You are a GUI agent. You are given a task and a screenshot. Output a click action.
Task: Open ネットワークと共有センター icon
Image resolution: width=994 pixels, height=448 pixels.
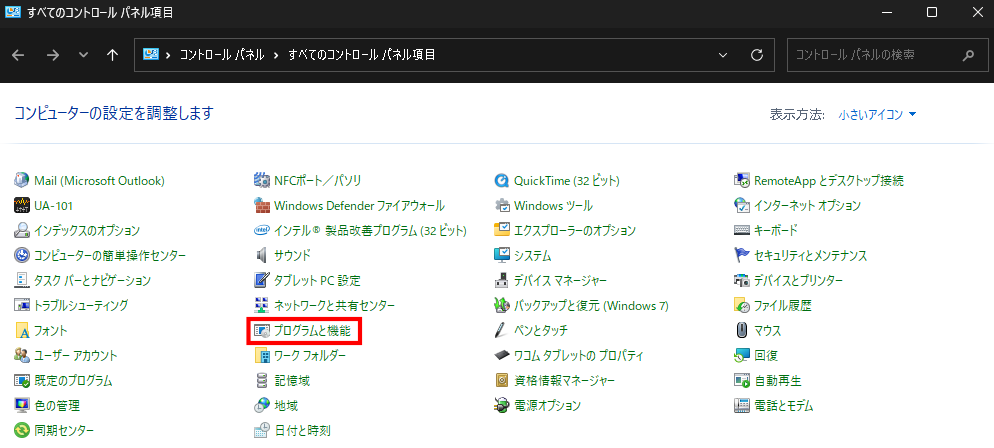tap(262, 305)
